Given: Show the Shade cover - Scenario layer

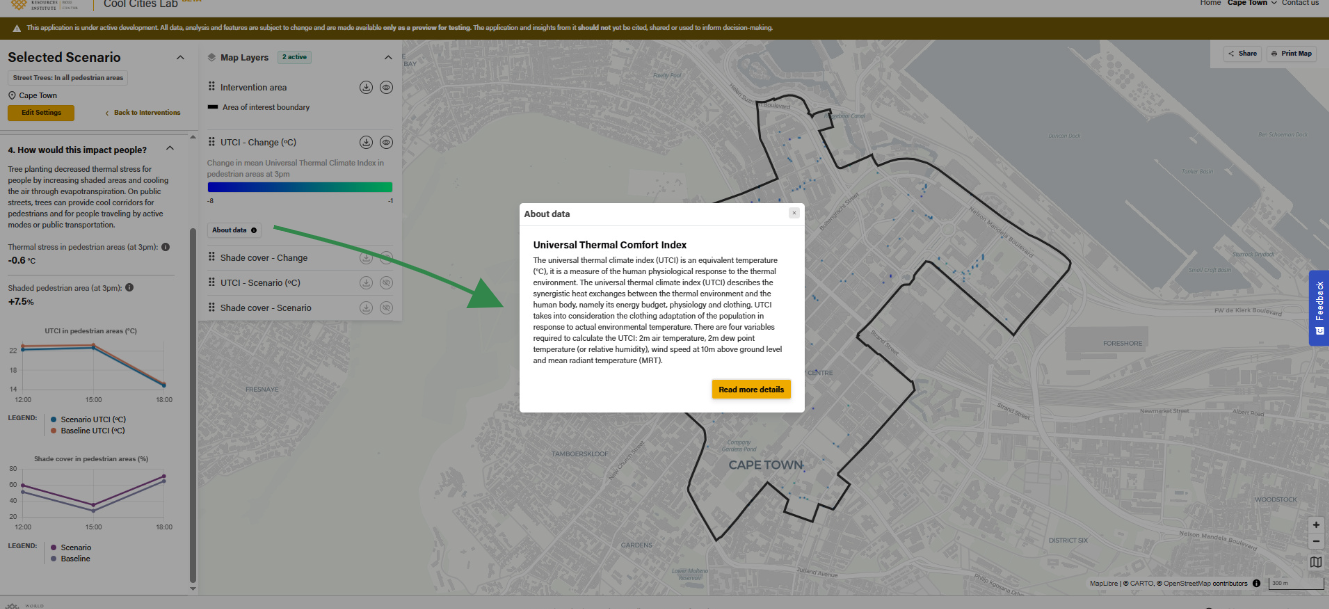Looking at the screenshot, I should point(386,308).
